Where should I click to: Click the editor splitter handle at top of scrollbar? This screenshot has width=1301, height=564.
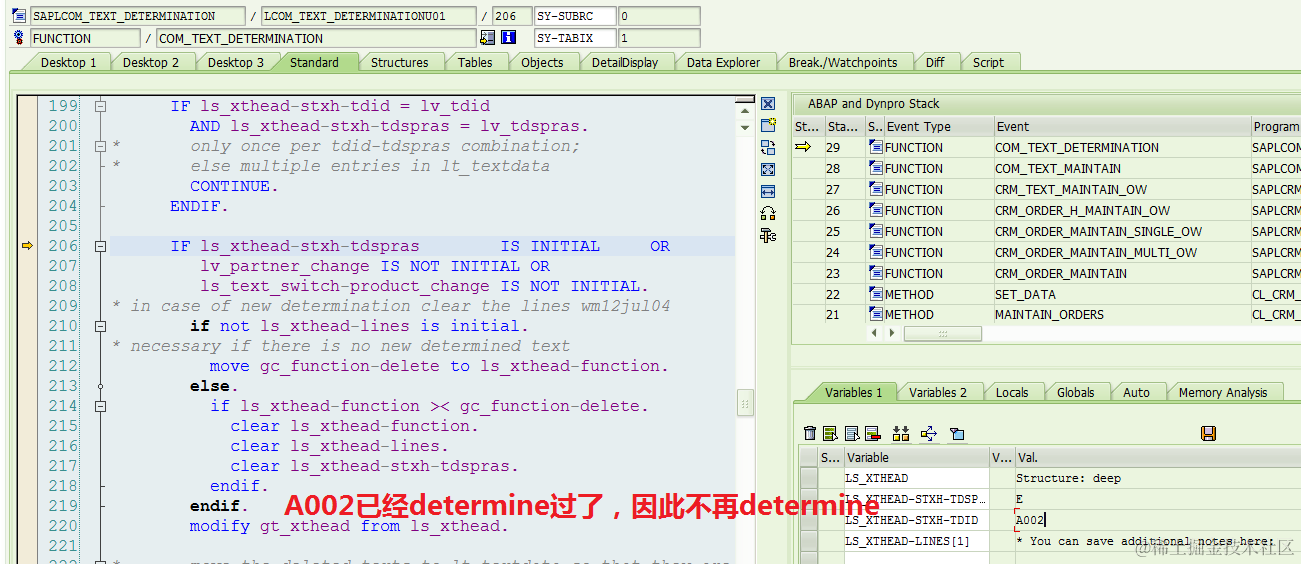click(745, 99)
